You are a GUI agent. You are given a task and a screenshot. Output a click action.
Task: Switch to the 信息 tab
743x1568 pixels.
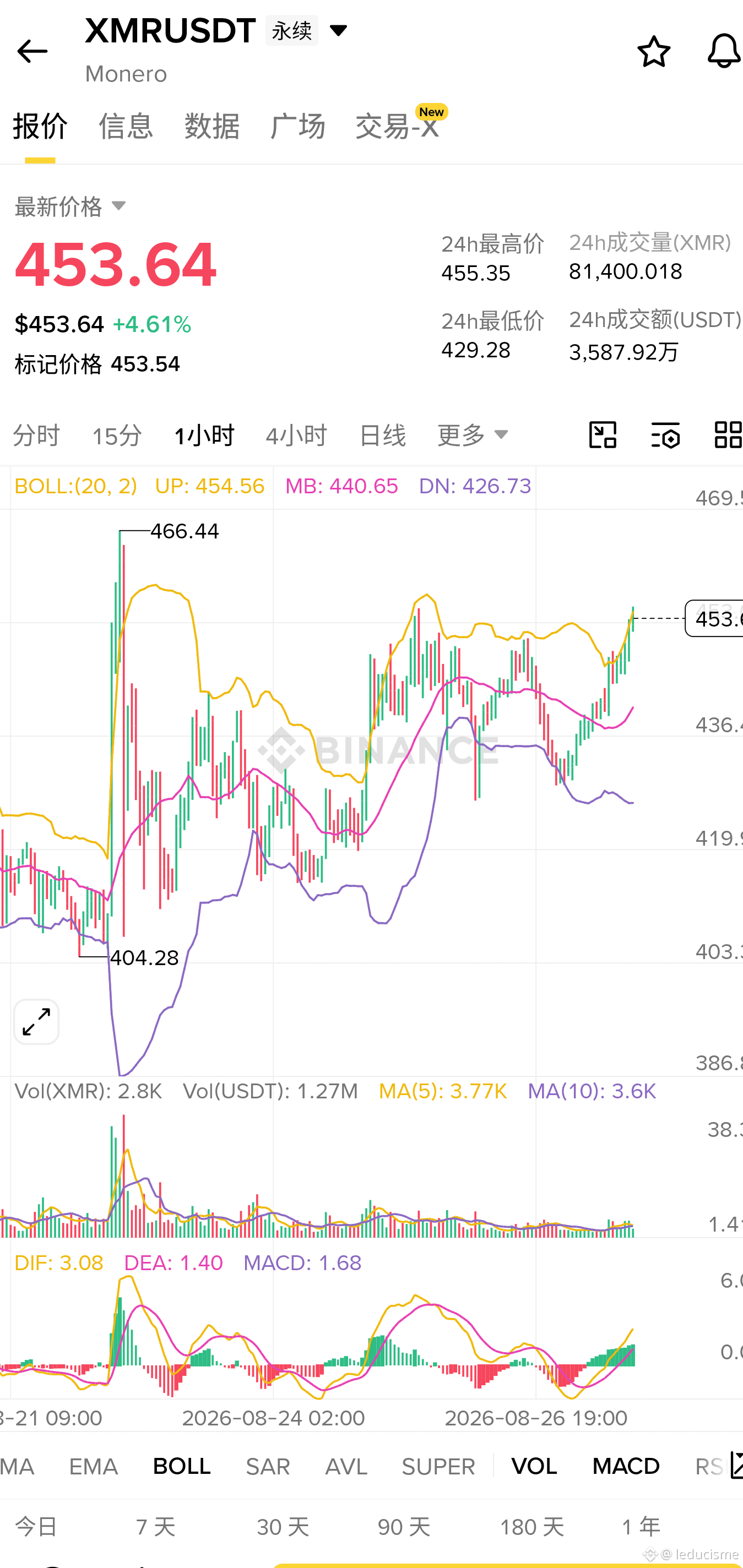126,127
